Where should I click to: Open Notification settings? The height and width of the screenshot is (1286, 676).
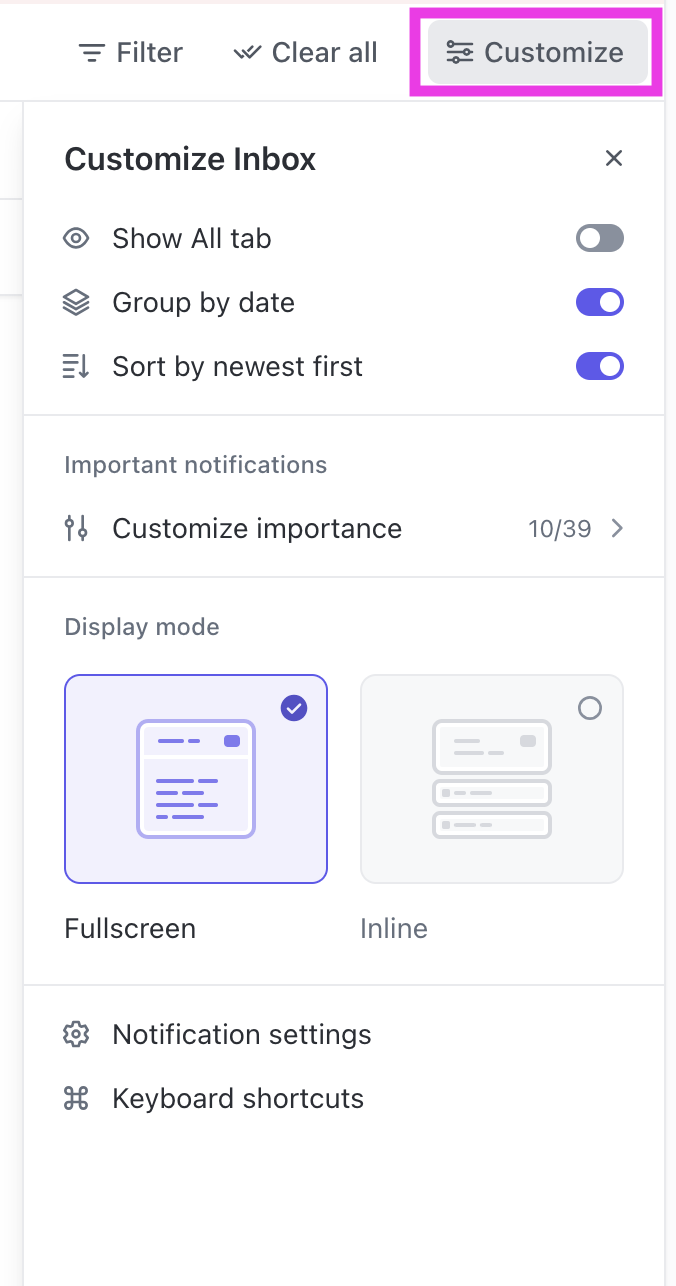pyautogui.click(x=241, y=1034)
